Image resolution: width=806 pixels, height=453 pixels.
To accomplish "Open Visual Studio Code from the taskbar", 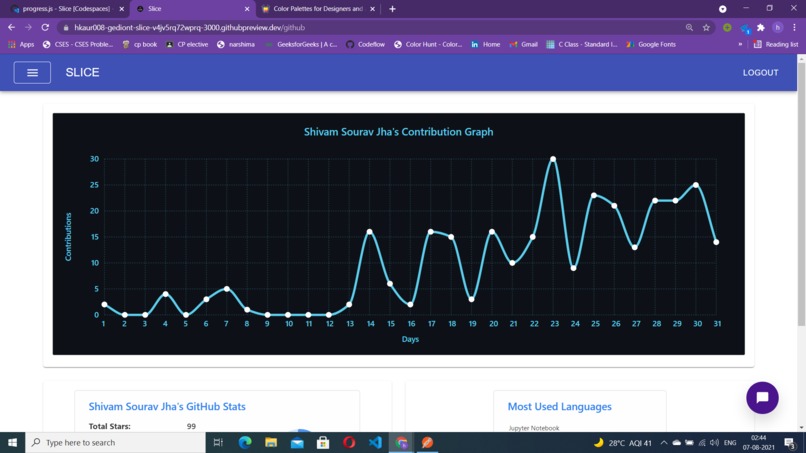I will (x=375, y=442).
